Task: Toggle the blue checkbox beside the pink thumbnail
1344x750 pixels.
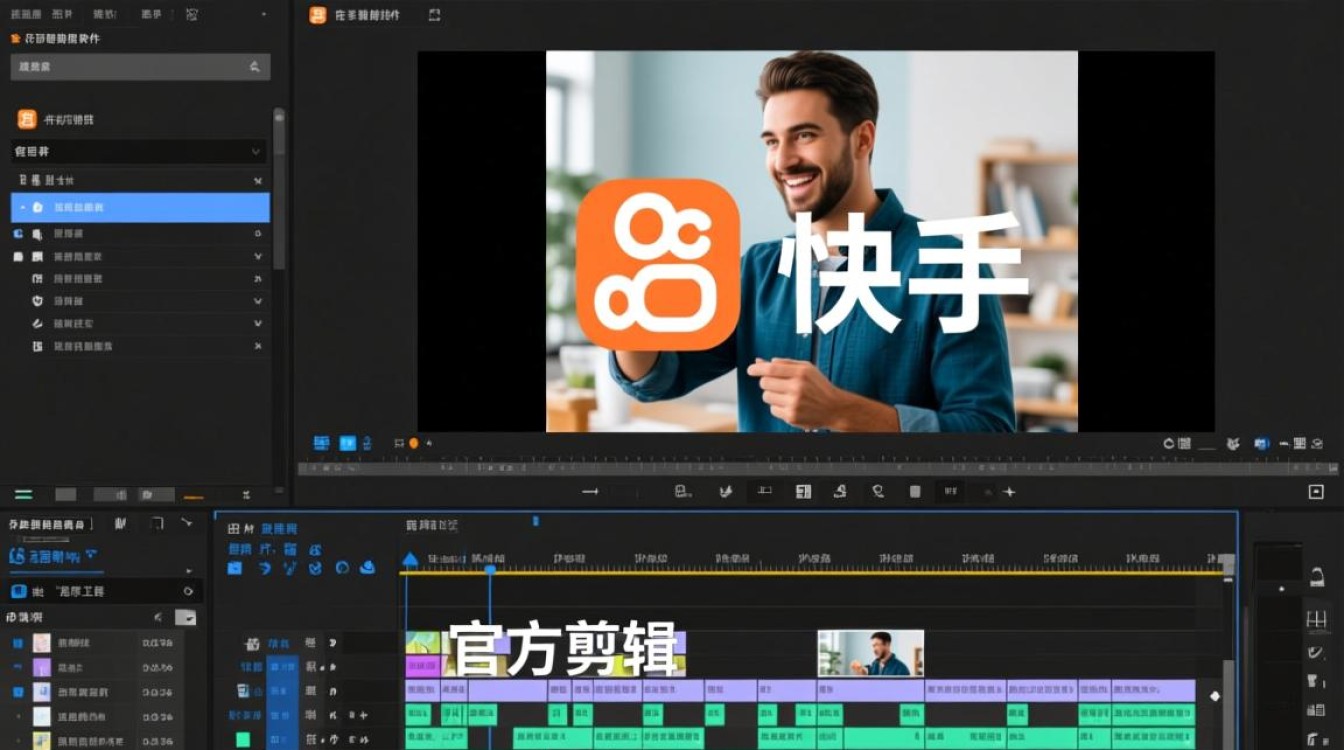Action: point(17,643)
